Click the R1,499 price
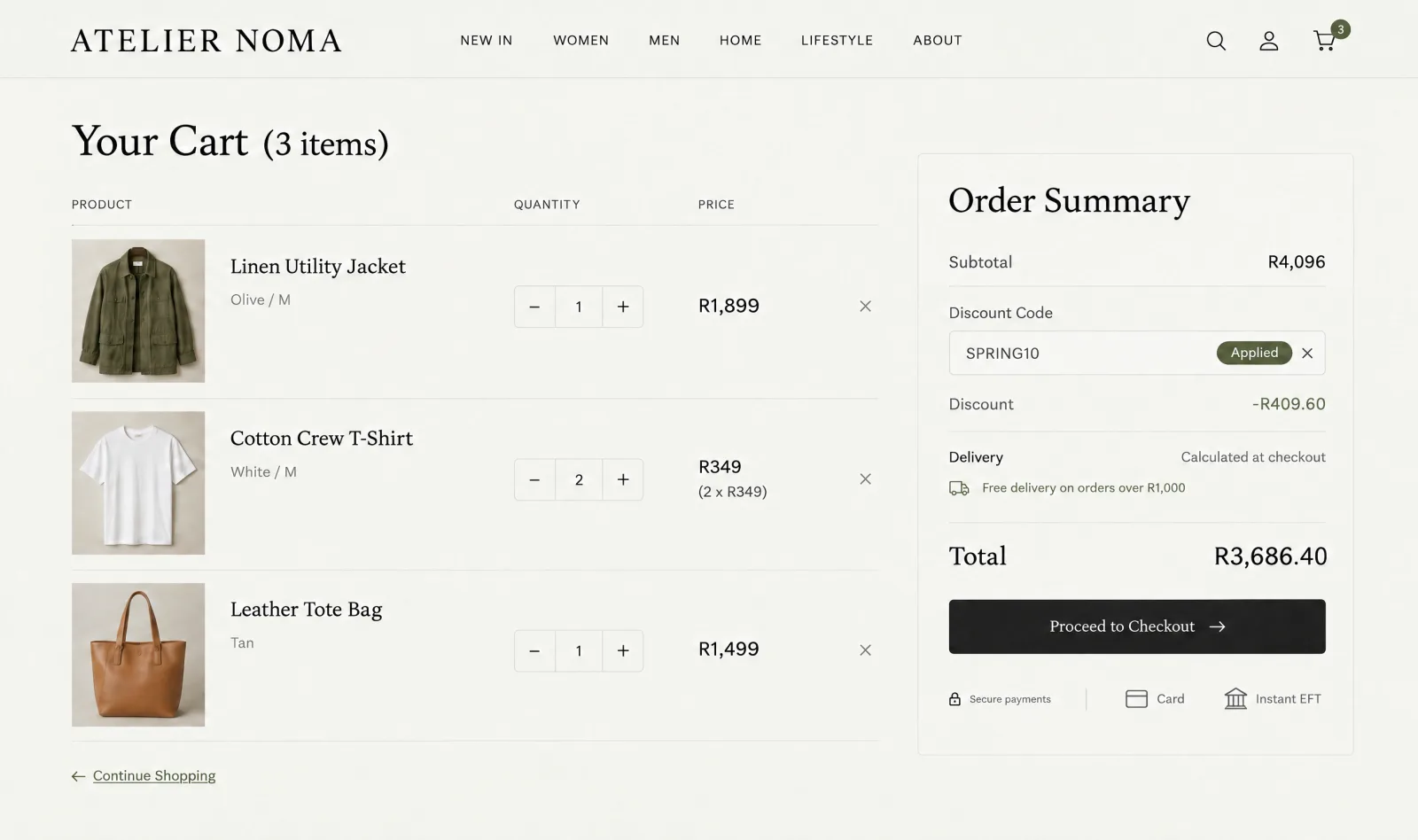This screenshot has width=1418, height=840. tap(728, 649)
